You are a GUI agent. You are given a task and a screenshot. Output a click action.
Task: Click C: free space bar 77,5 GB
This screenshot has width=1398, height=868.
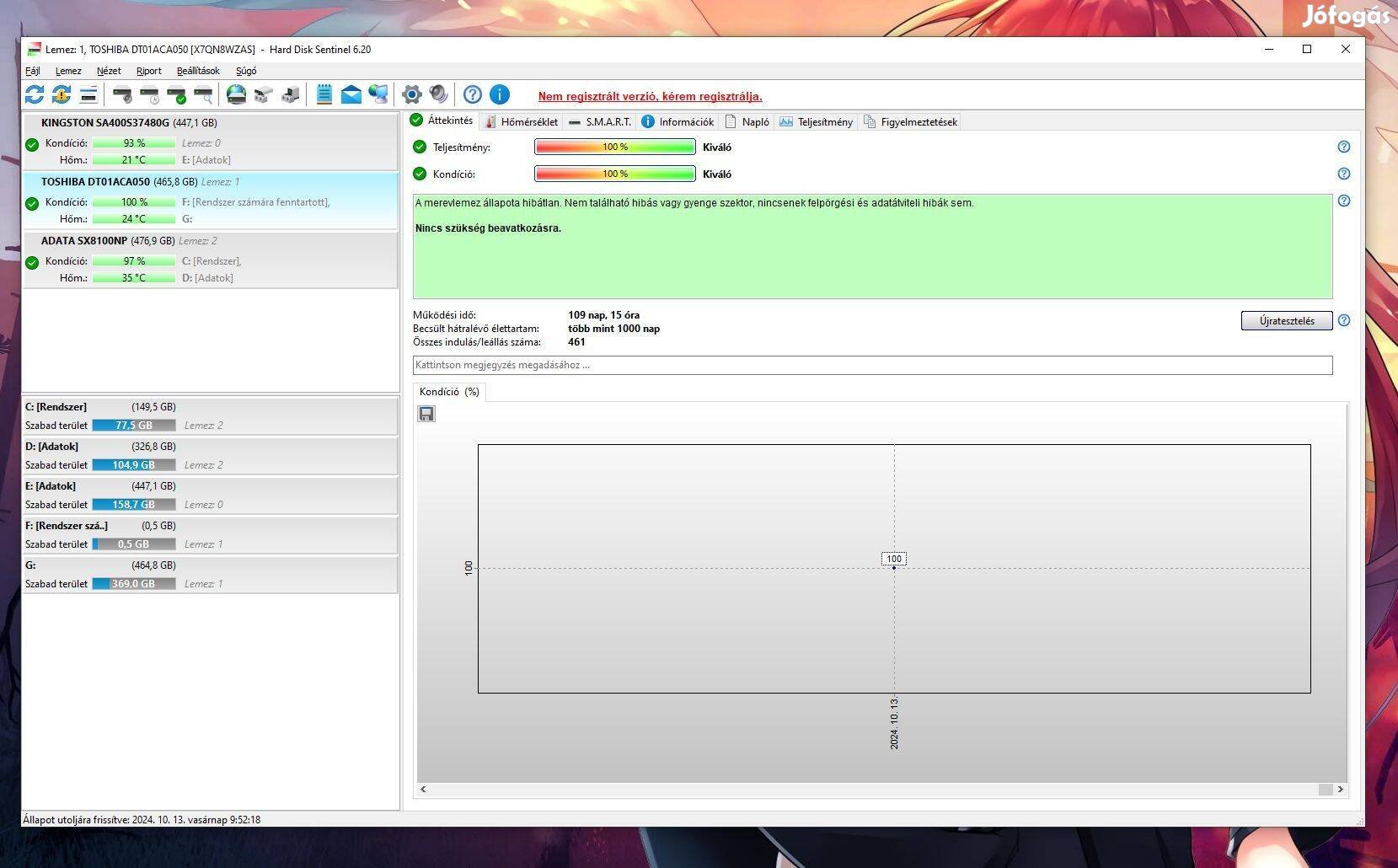[x=134, y=426]
